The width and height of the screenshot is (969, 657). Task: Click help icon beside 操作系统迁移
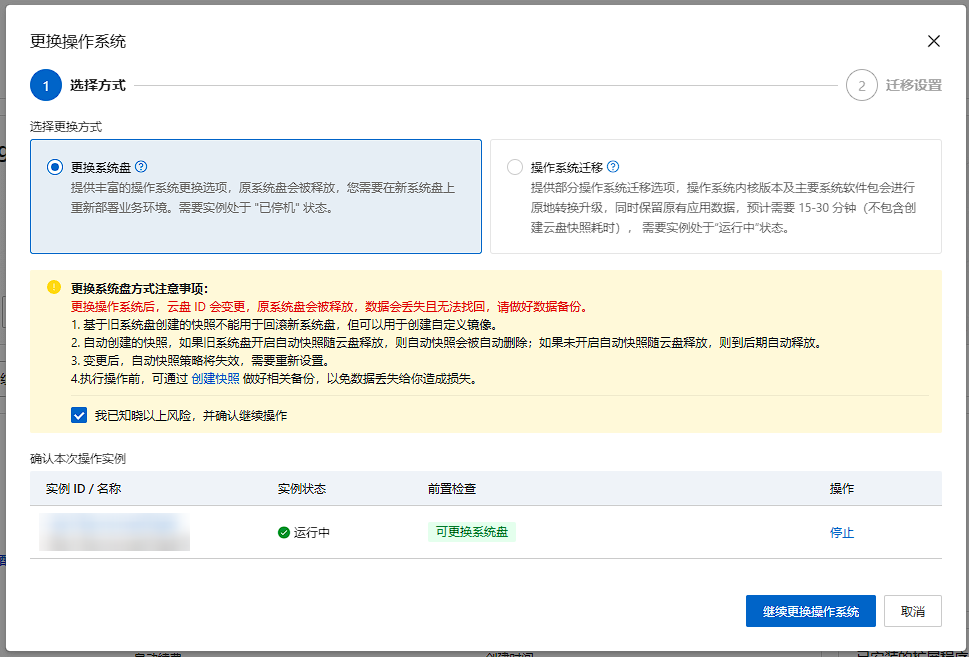pos(613,167)
